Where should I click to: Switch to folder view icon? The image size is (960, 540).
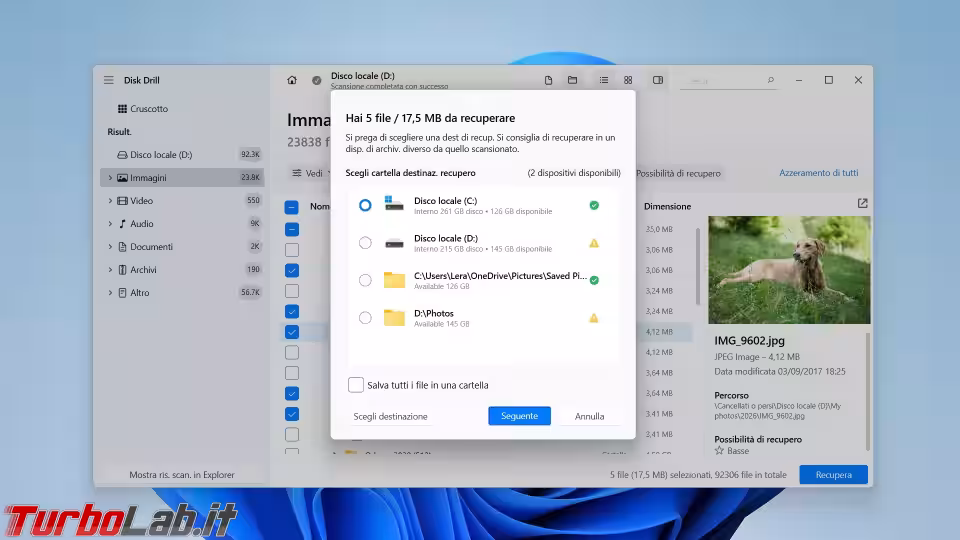pos(573,80)
